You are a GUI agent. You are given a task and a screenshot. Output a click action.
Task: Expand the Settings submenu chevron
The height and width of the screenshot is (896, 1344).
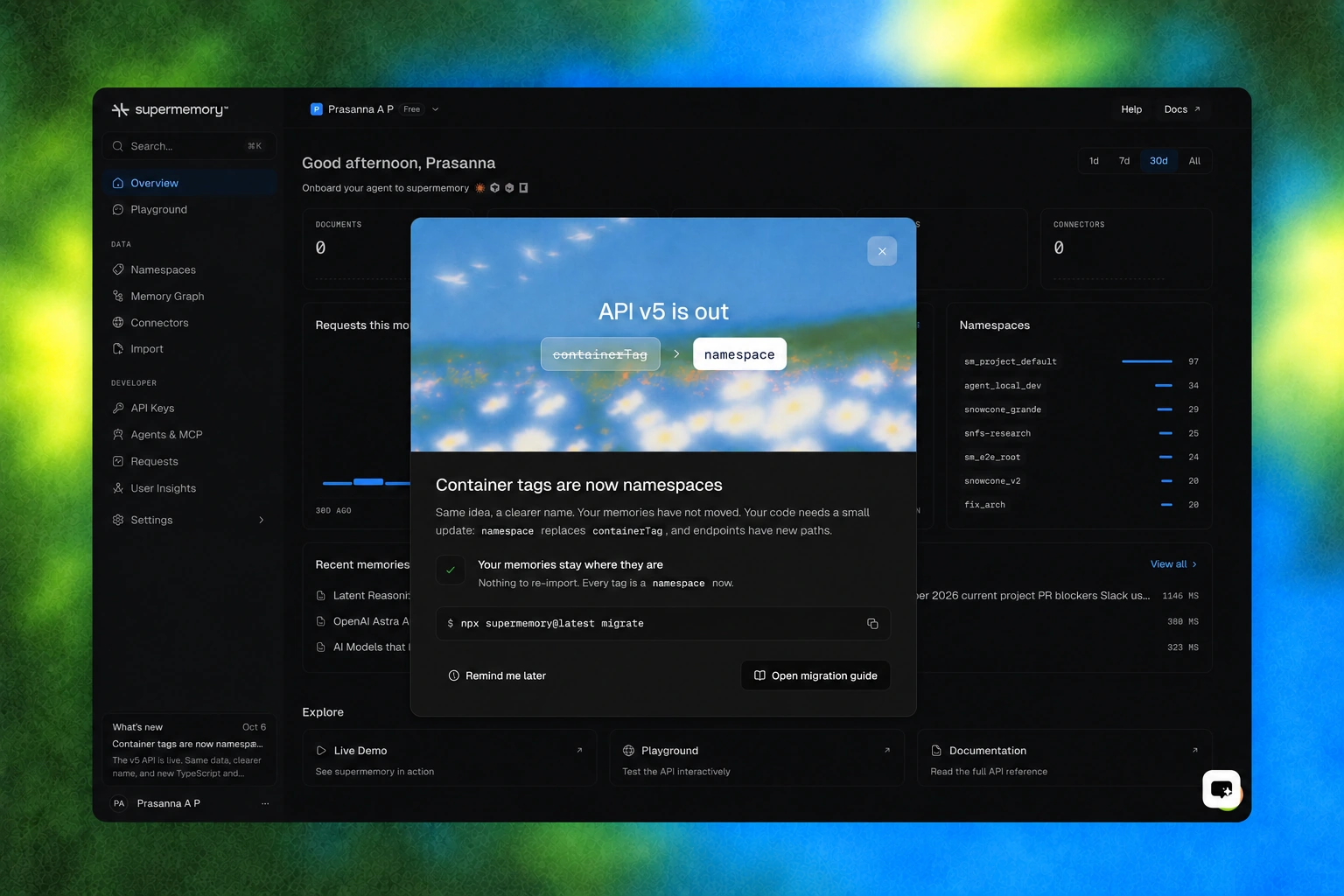261,520
